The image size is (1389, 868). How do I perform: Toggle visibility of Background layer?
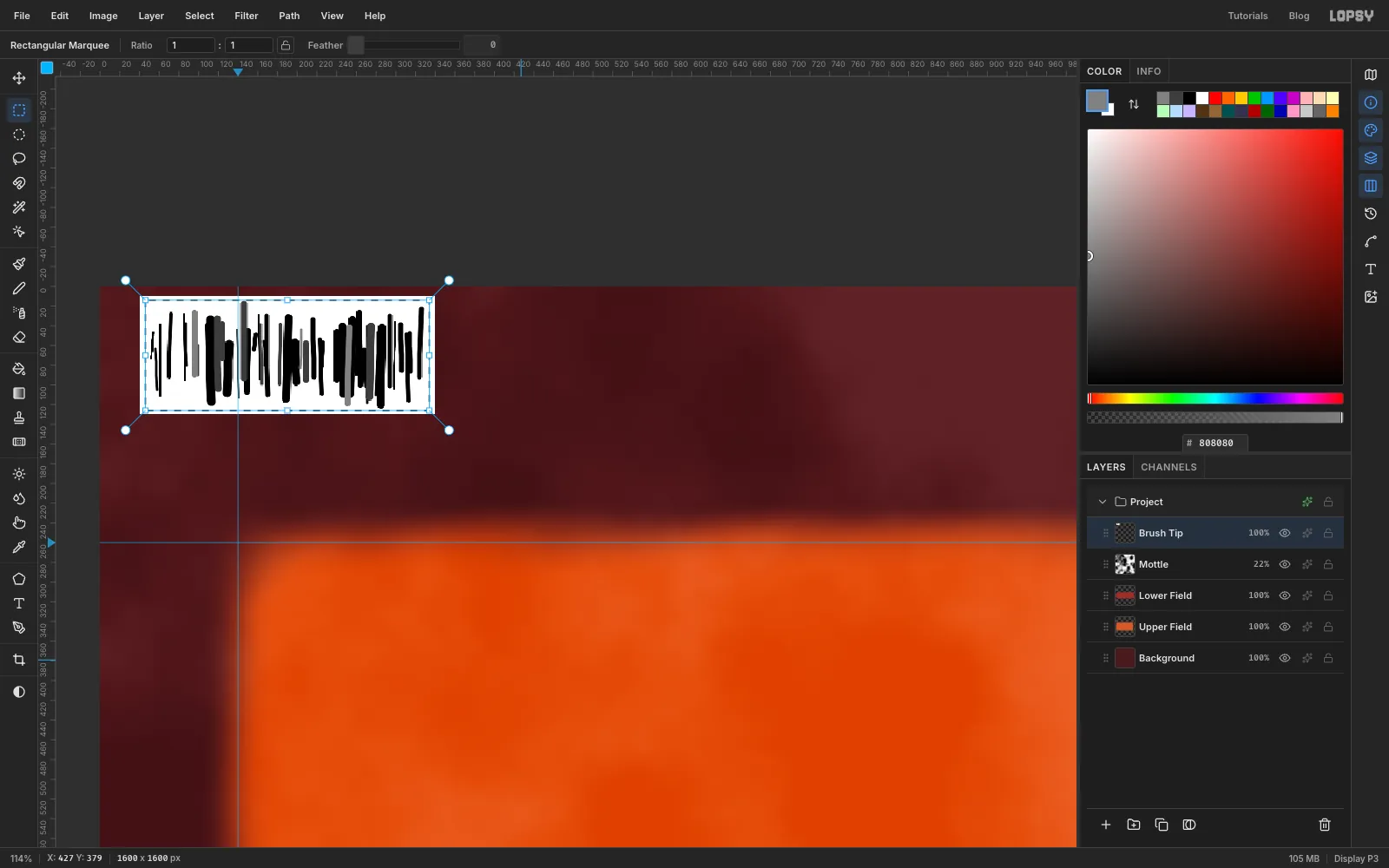(x=1285, y=658)
